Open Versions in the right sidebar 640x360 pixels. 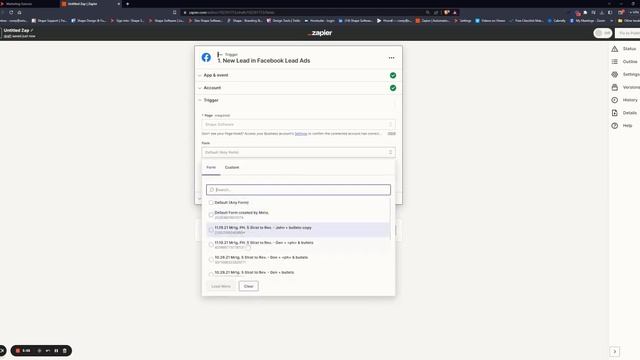[624, 87]
